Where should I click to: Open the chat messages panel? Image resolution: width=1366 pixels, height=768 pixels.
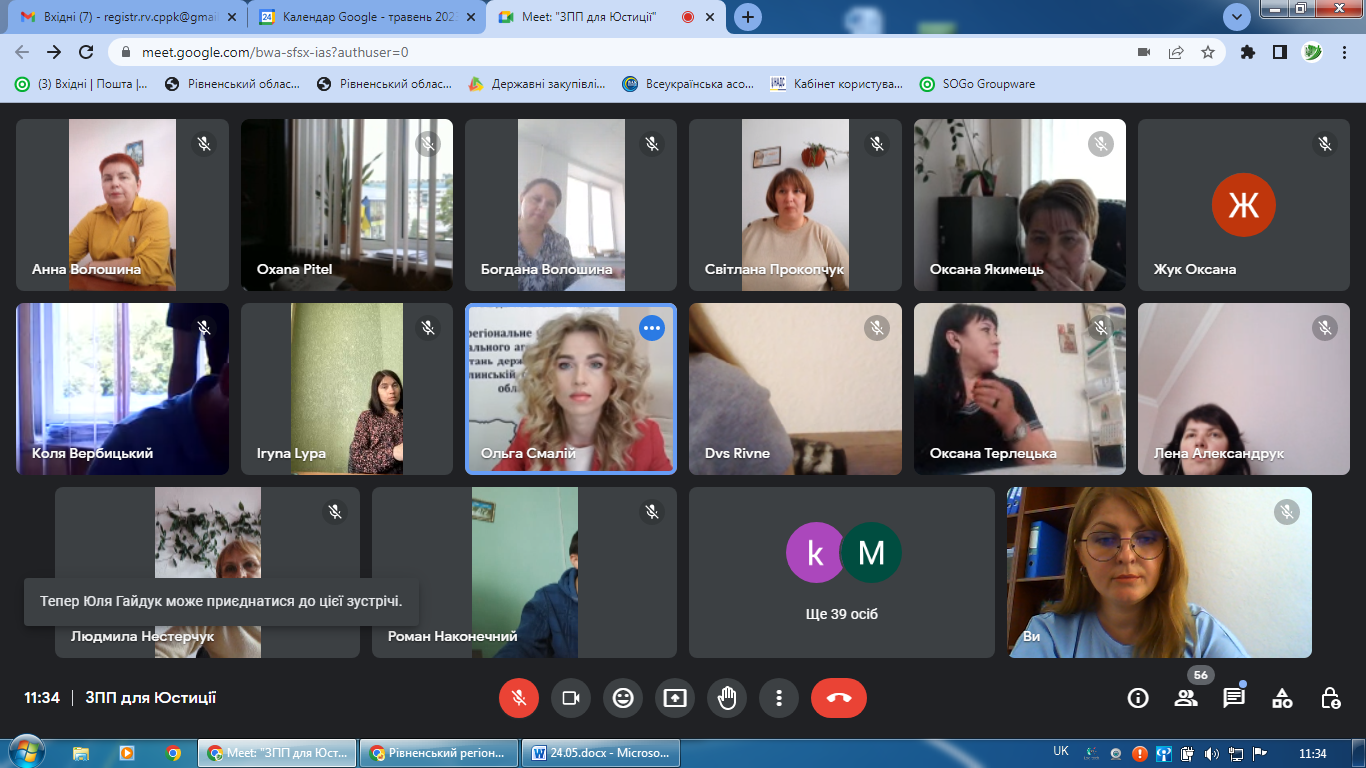[x=1234, y=698]
